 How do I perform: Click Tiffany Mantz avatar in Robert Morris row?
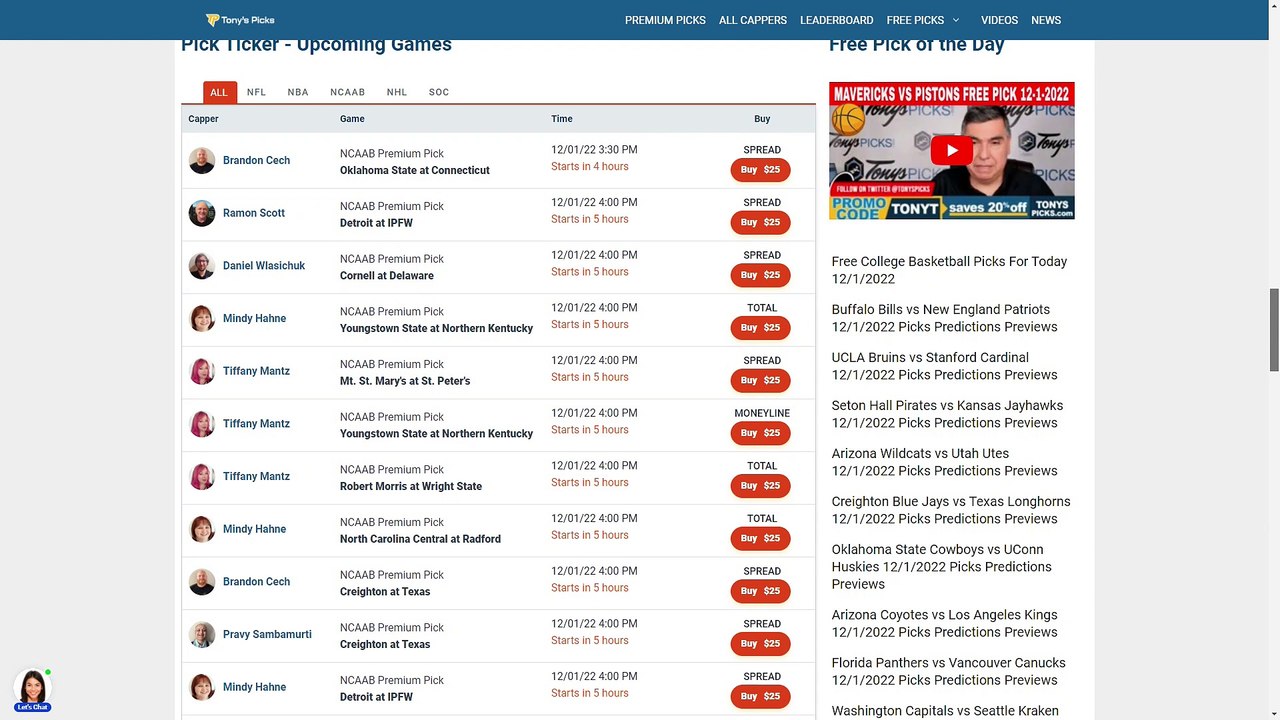coord(202,477)
